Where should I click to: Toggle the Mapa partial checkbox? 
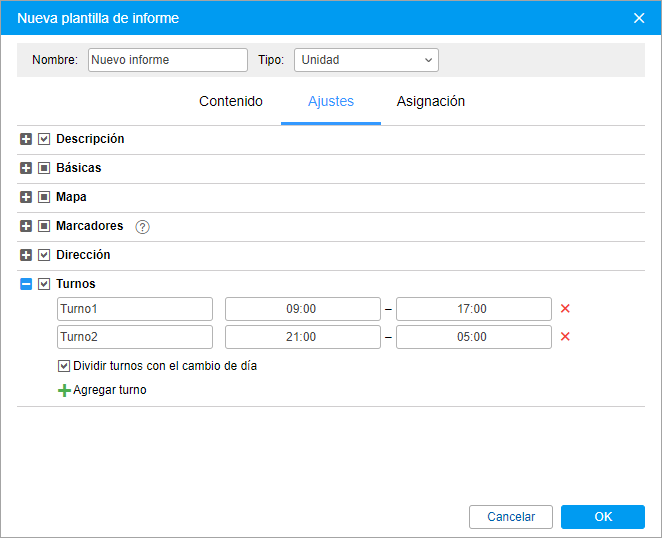point(44,197)
